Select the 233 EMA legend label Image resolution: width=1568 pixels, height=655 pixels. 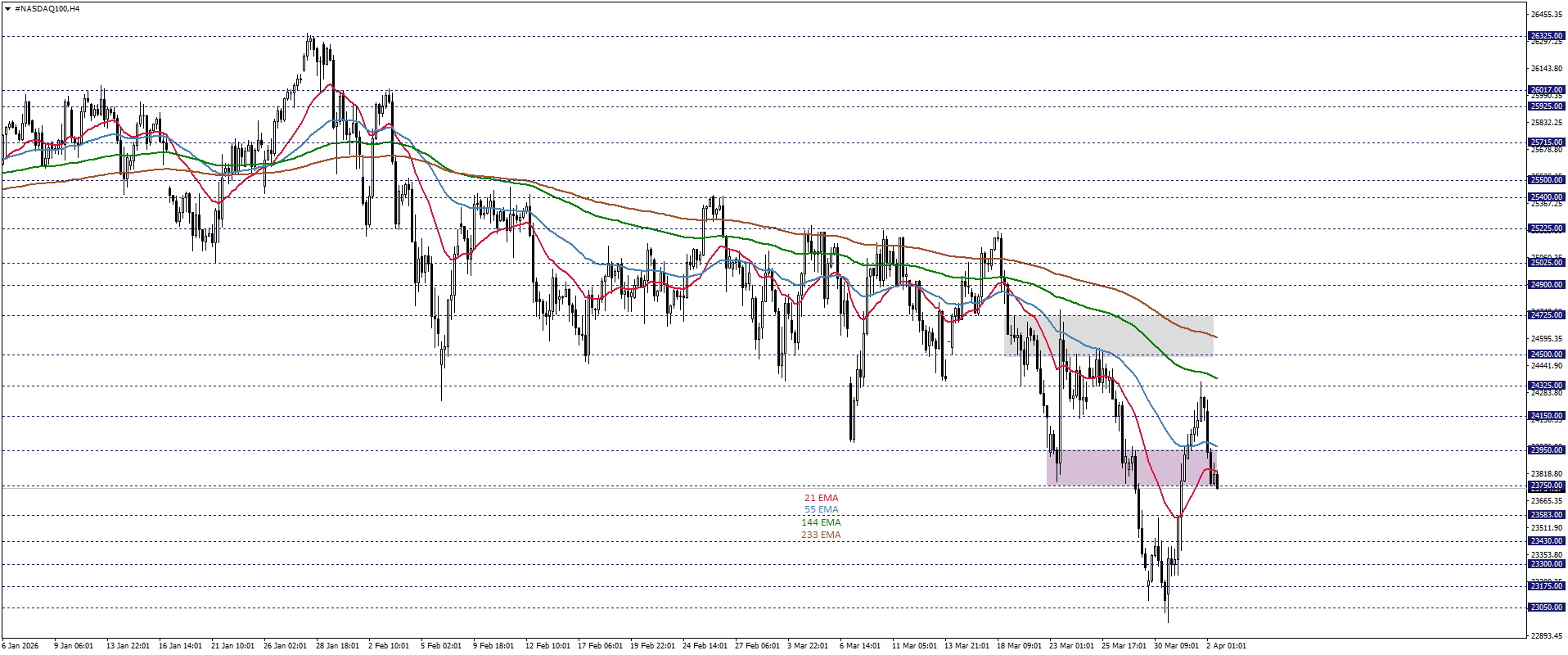pyautogui.click(x=821, y=535)
